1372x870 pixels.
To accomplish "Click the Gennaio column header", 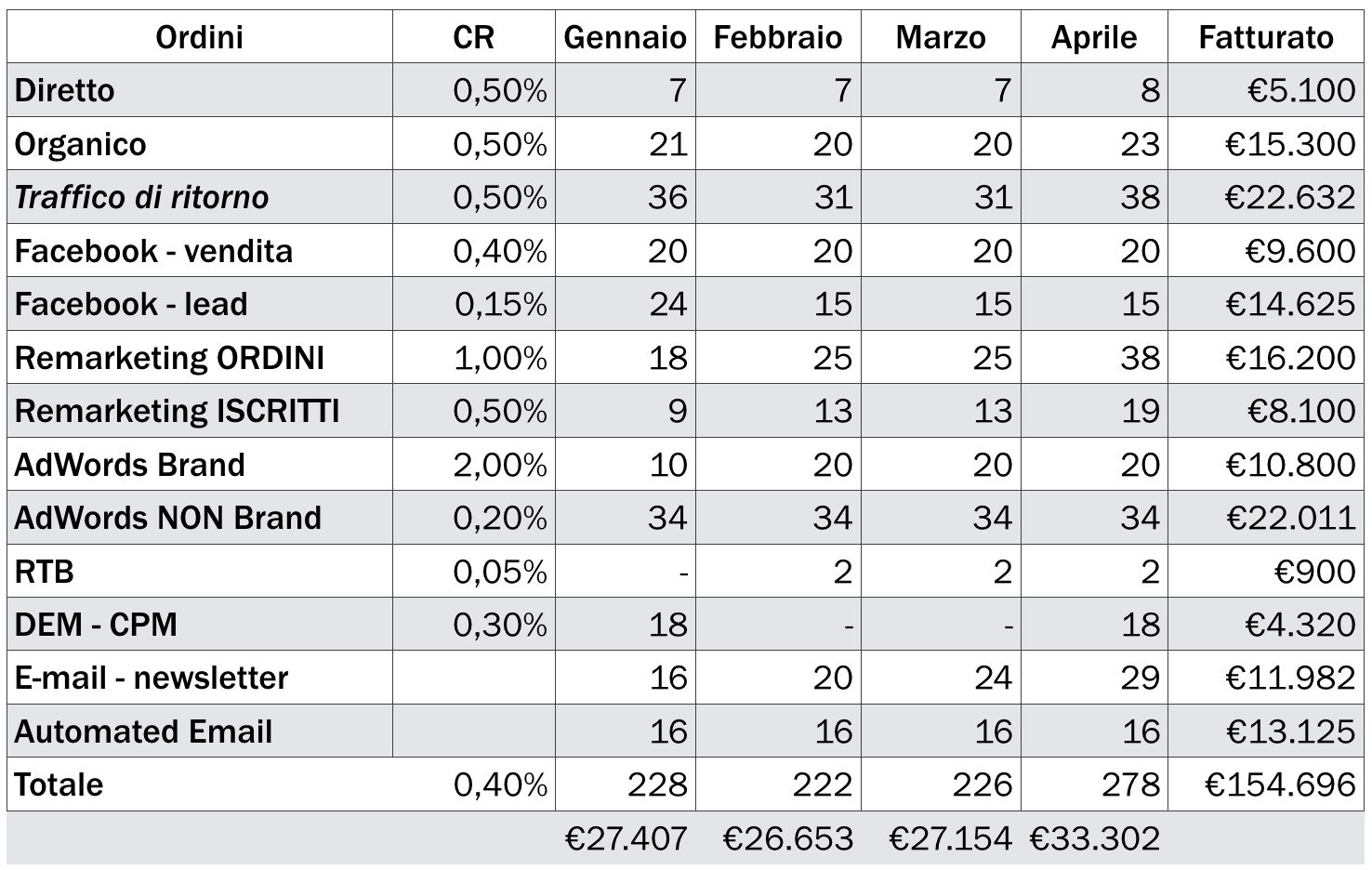I will click(x=625, y=37).
